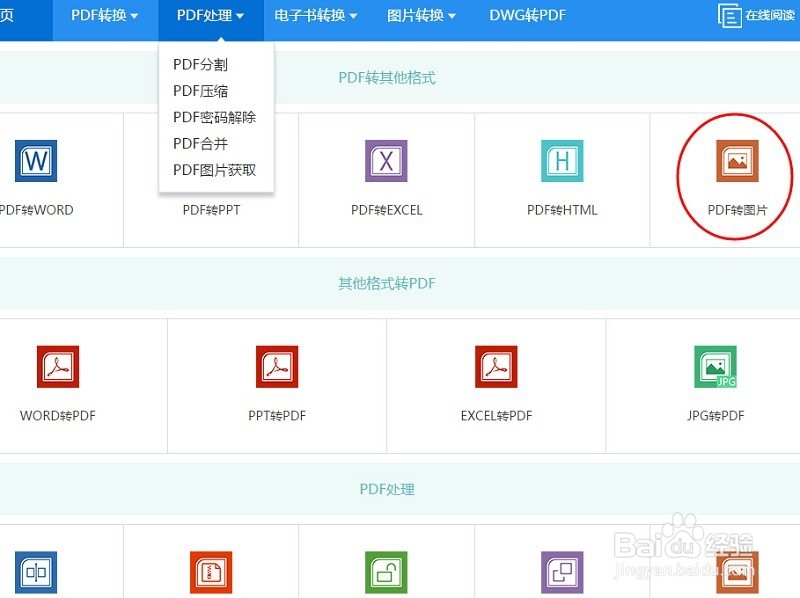Select PDF压缩 from the dropdown list
Image resolution: width=800 pixels, height=598 pixels.
click(201, 91)
